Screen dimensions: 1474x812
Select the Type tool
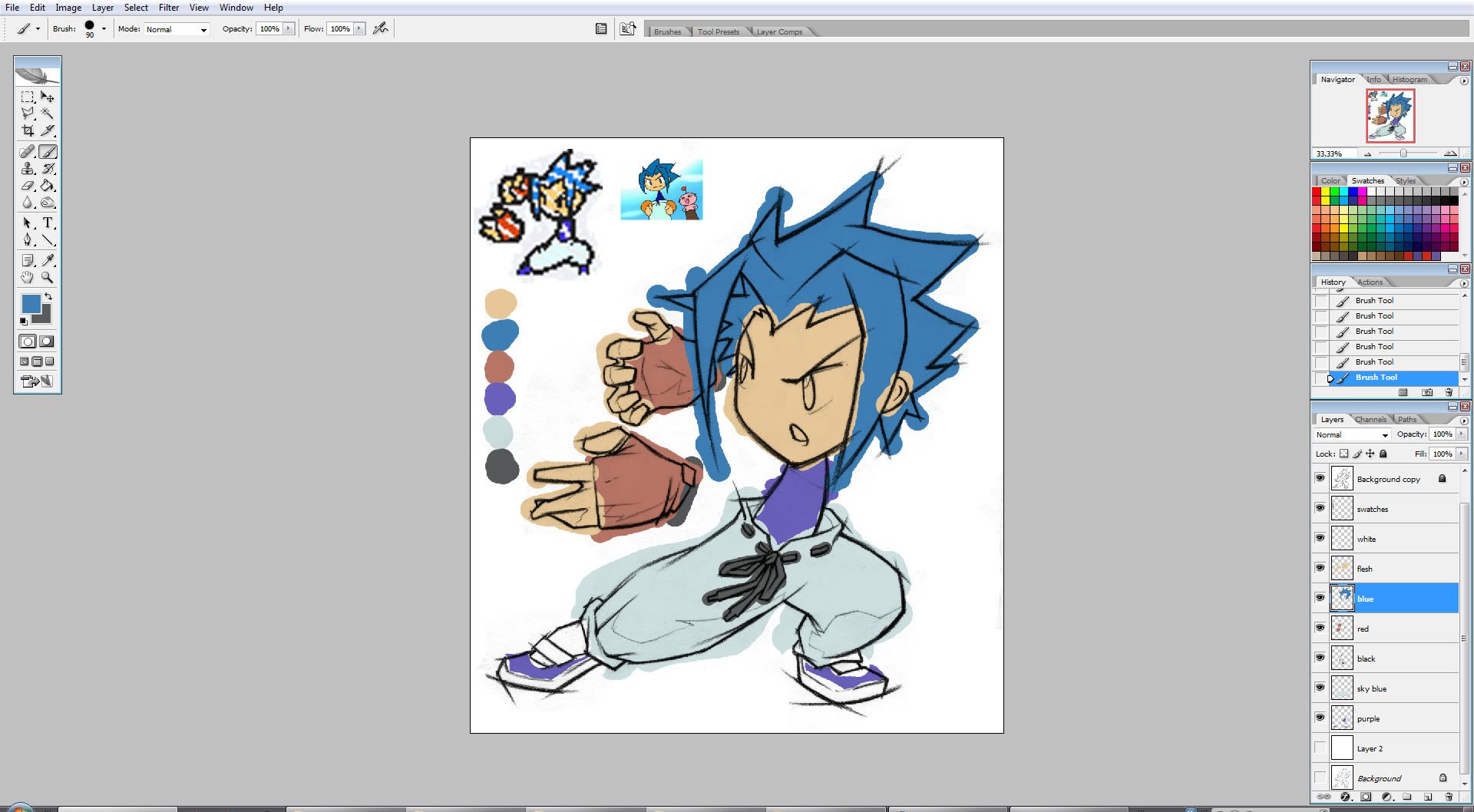point(48,223)
